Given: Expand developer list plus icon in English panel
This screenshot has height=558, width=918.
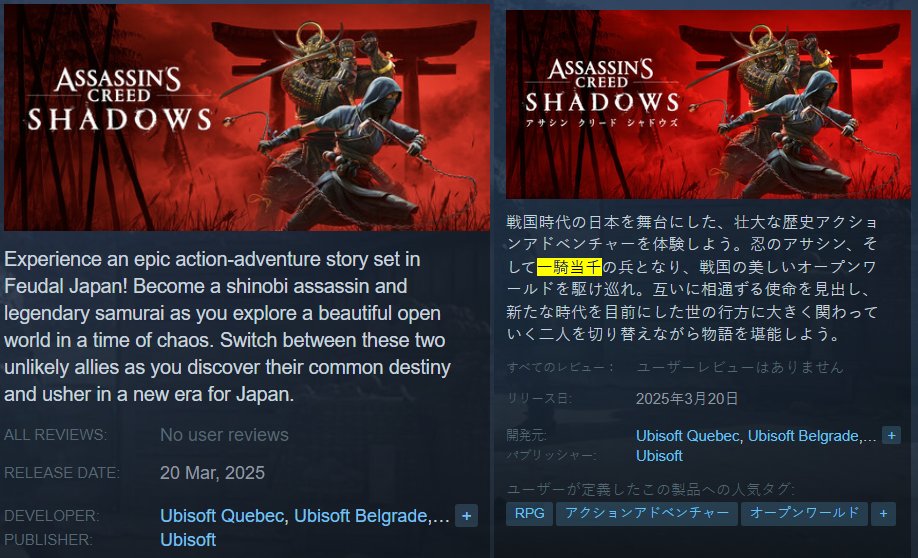Looking at the screenshot, I should coord(467,516).
